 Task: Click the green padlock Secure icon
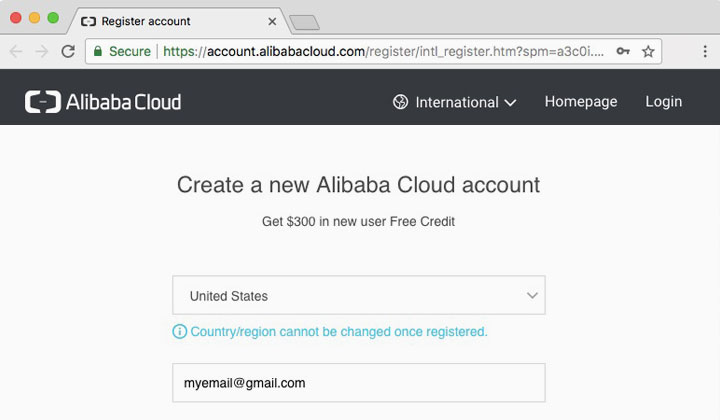pyautogui.click(x=97, y=51)
